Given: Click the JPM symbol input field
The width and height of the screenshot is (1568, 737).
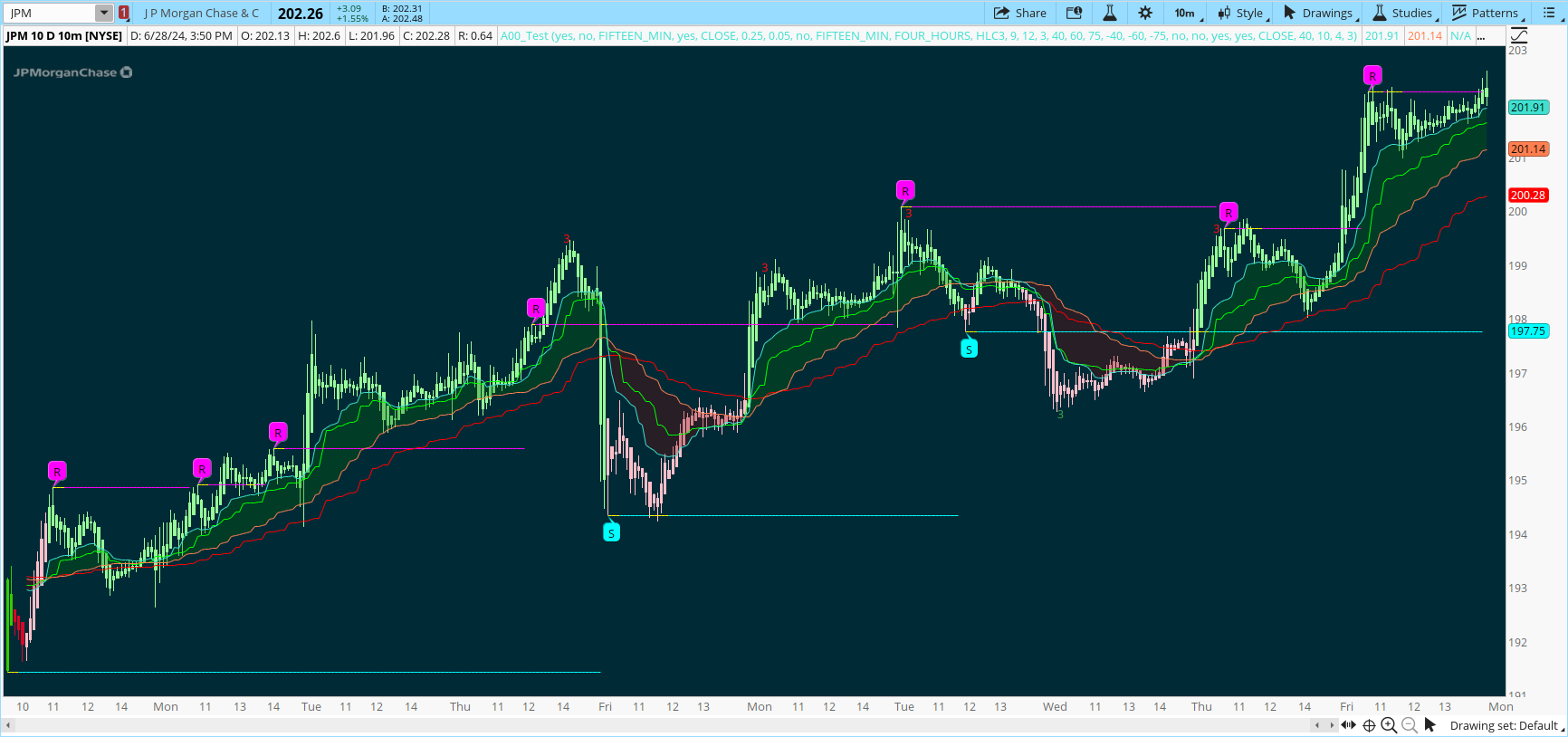Looking at the screenshot, I should coord(51,13).
